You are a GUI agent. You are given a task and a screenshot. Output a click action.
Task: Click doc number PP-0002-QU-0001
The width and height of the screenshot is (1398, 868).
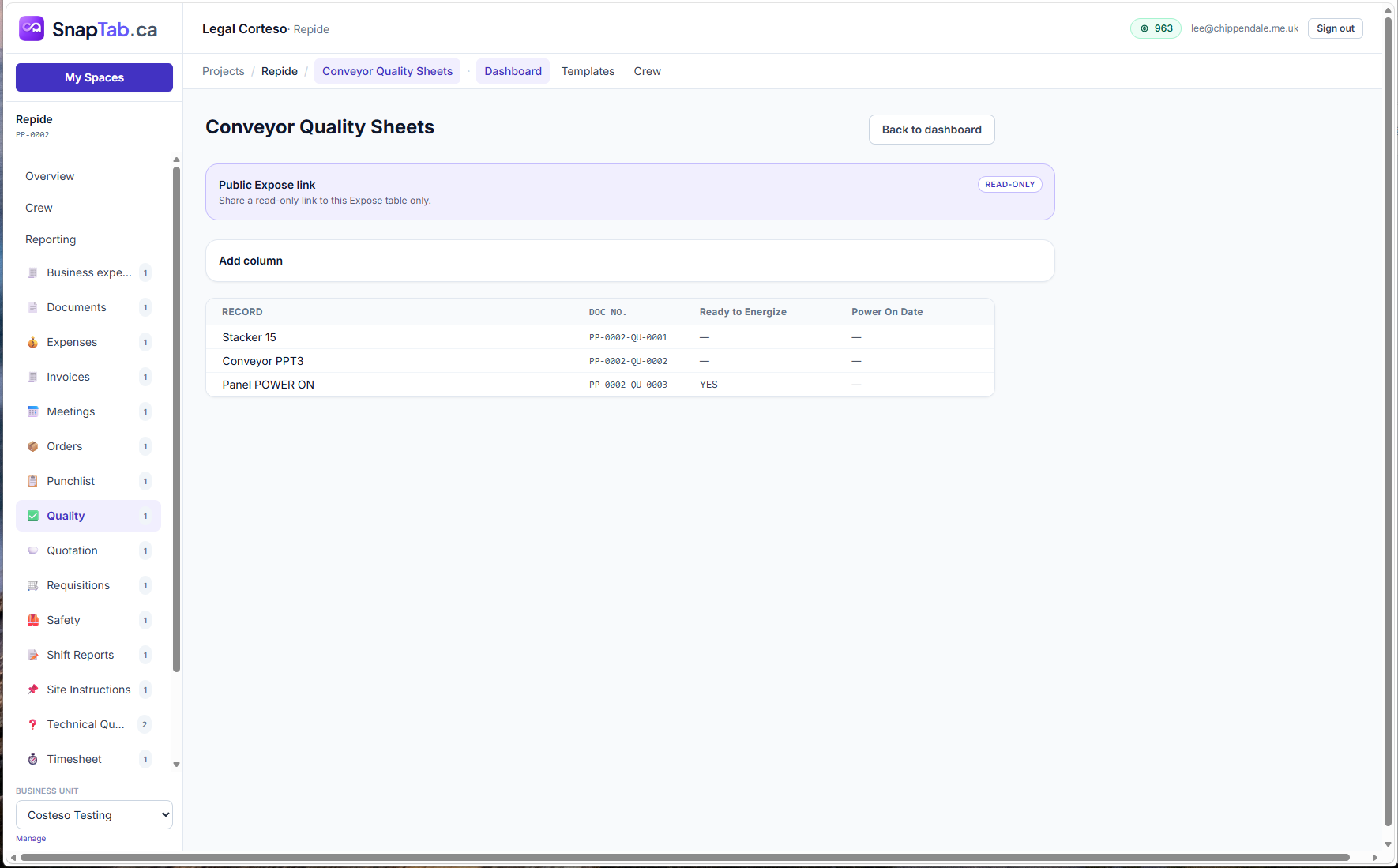(628, 337)
